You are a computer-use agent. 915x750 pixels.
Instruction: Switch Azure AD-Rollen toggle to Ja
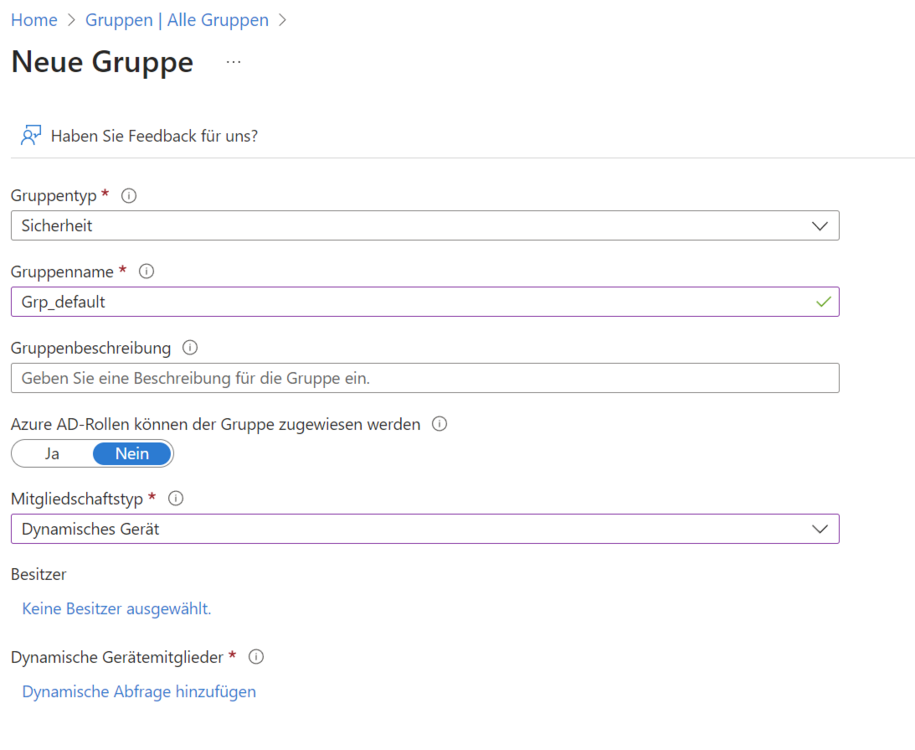52,454
